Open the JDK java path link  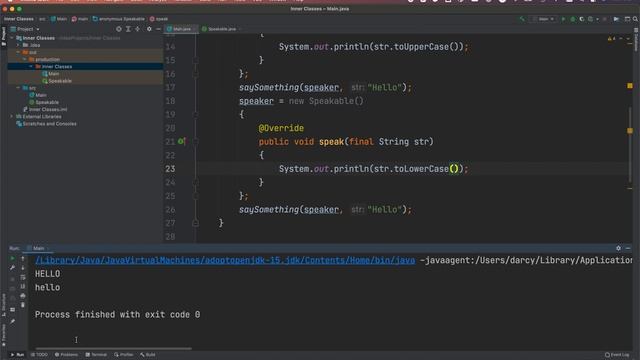225,260
